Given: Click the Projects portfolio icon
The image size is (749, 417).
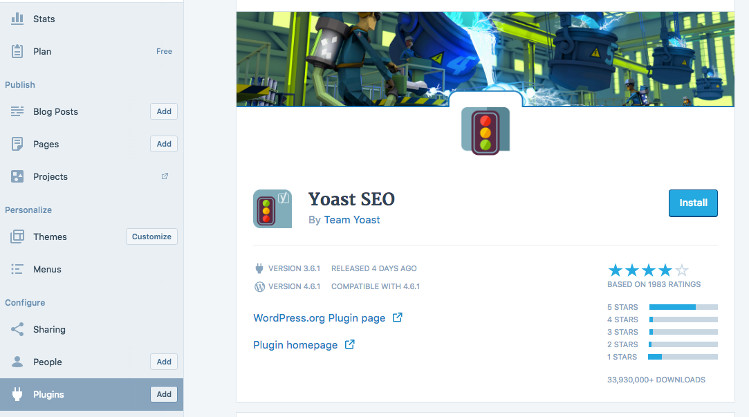Looking at the screenshot, I should tap(17, 177).
